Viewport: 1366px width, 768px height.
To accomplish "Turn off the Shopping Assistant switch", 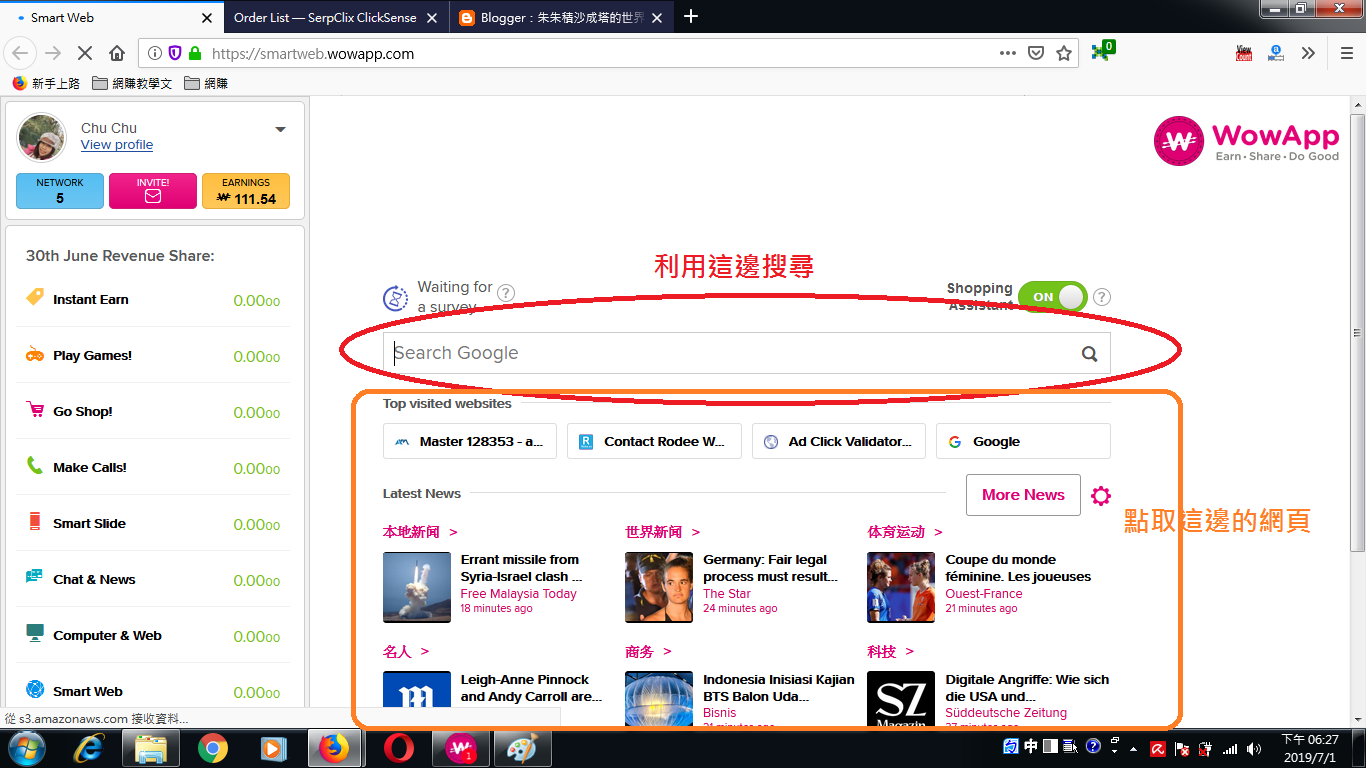I will (x=1052, y=297).
